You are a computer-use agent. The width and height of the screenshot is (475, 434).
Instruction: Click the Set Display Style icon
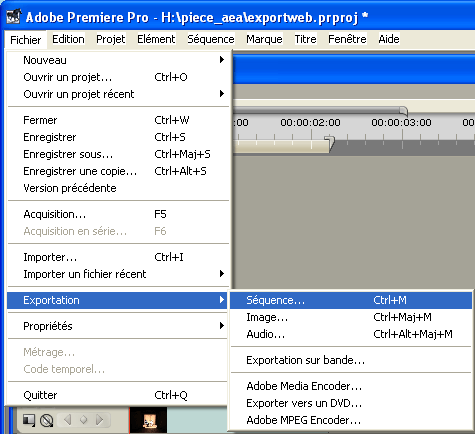tap(29, 420)
